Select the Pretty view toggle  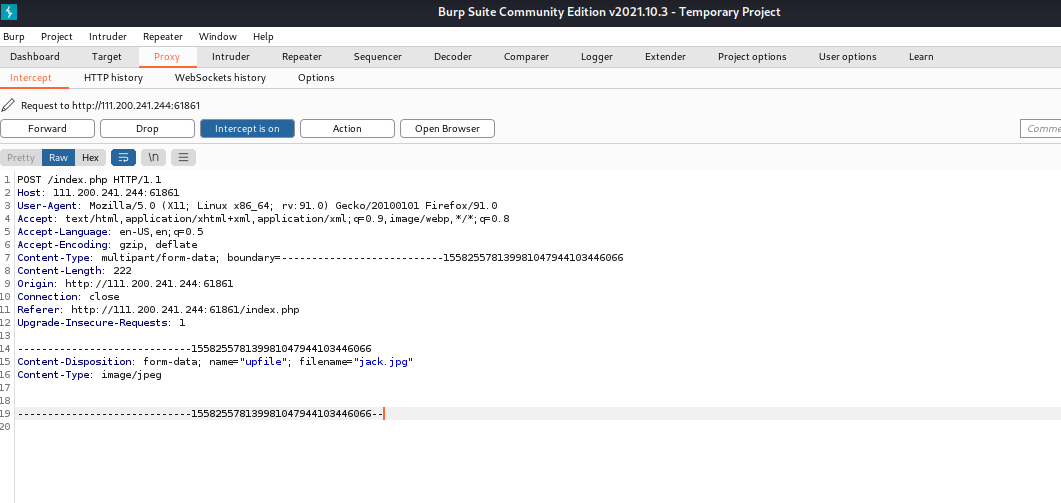click(21, 158)
